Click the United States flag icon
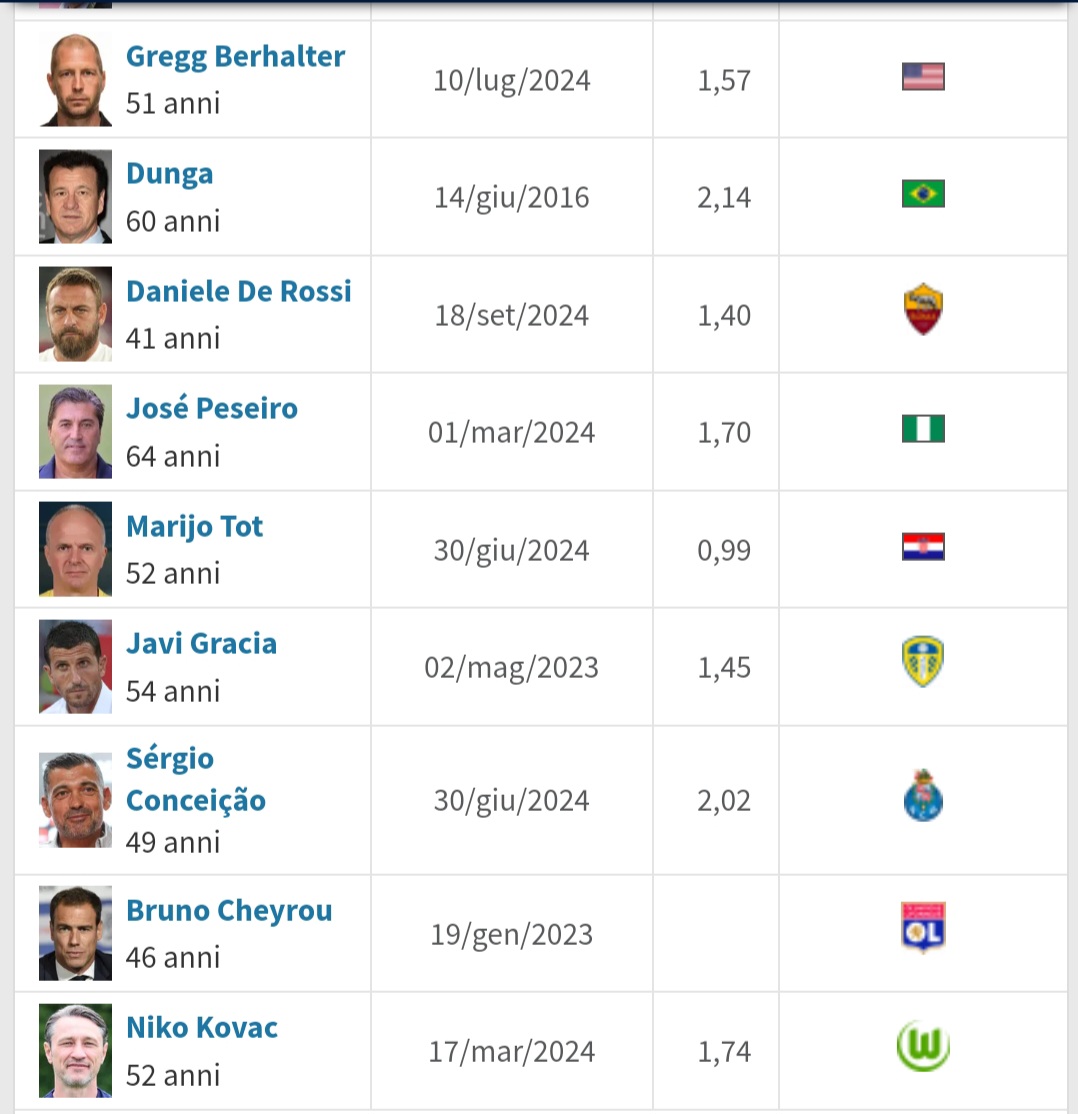The width and height of the screenshot is (1078, 1114). 922,78
